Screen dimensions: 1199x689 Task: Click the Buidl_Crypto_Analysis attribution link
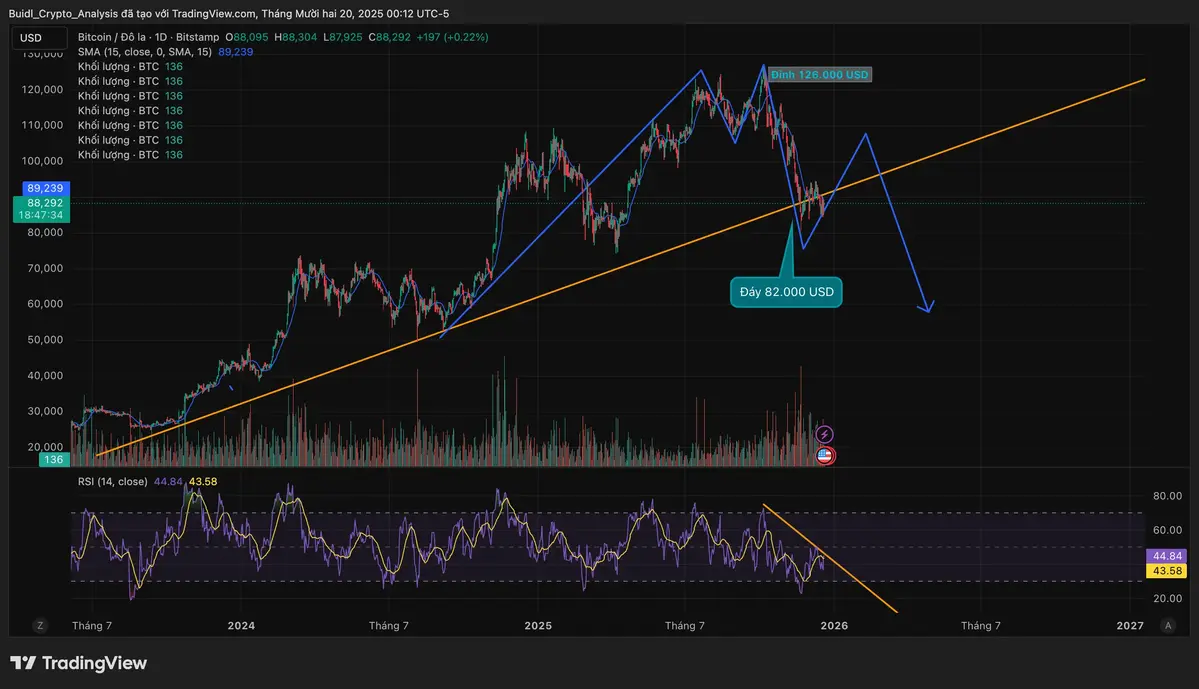click(65, 13)
